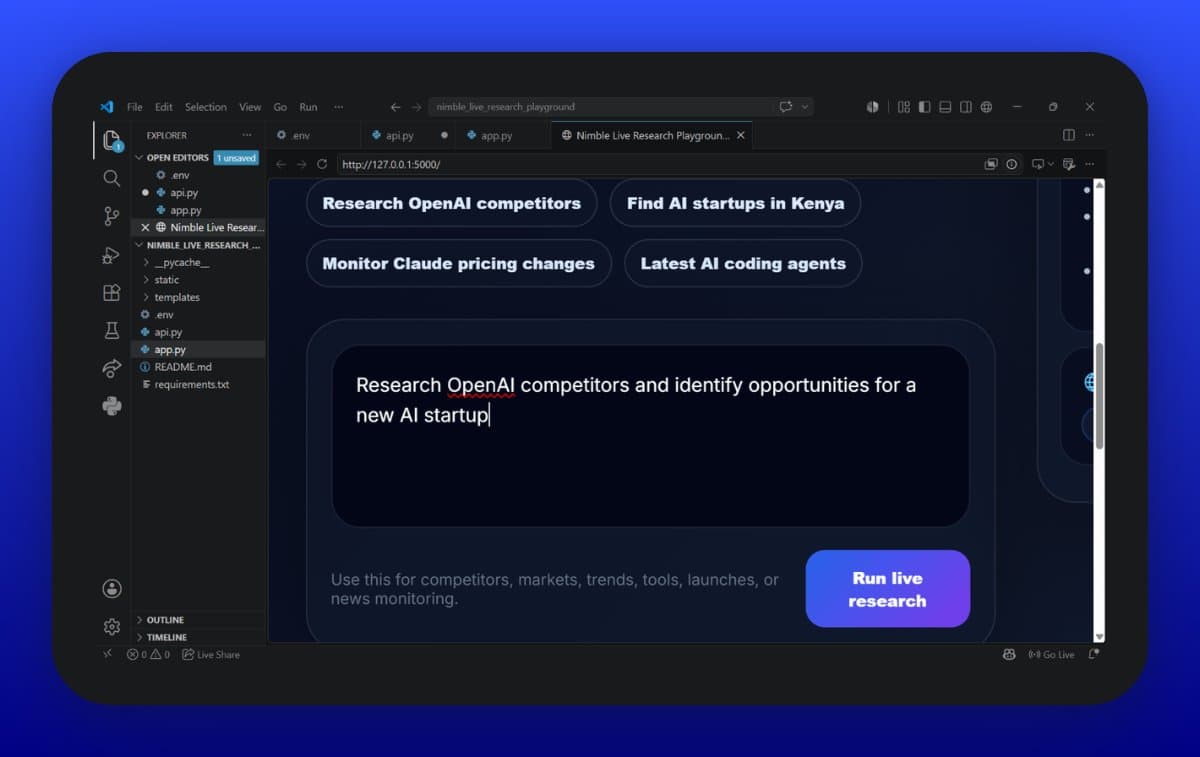
Task: Click Split Editor icon in tab bar
Action: [x=1069, y=135]
